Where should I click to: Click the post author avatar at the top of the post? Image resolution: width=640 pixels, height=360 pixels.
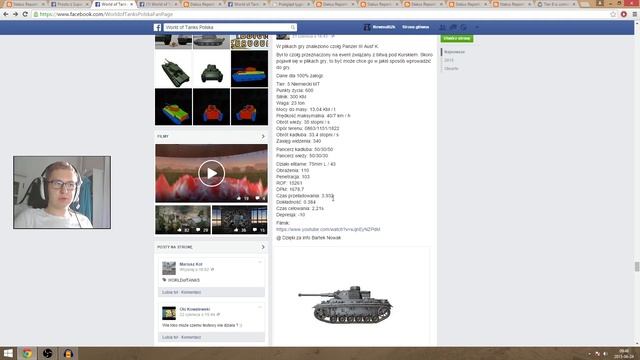click(283, 37)
